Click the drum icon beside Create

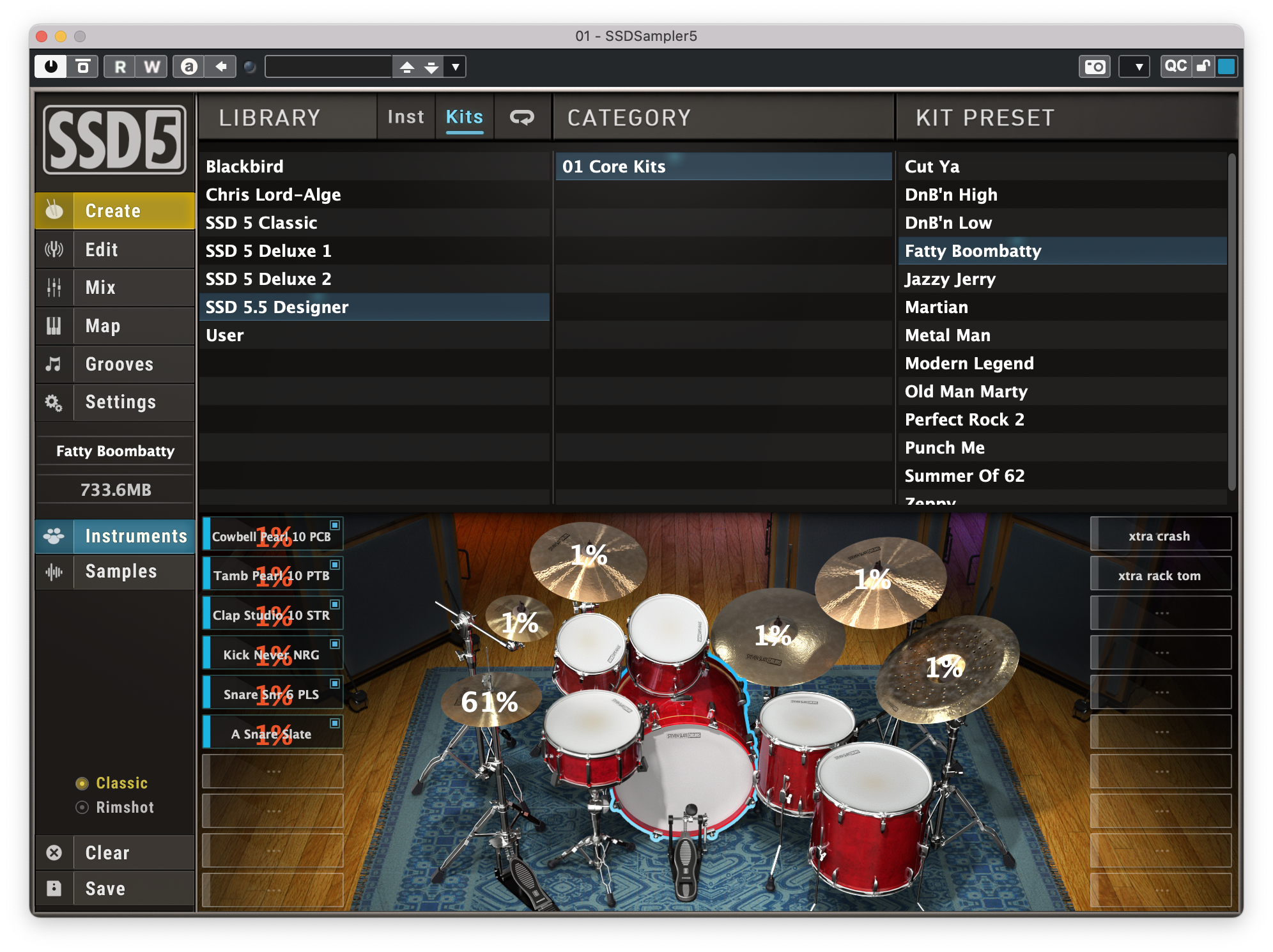point(54,210)
